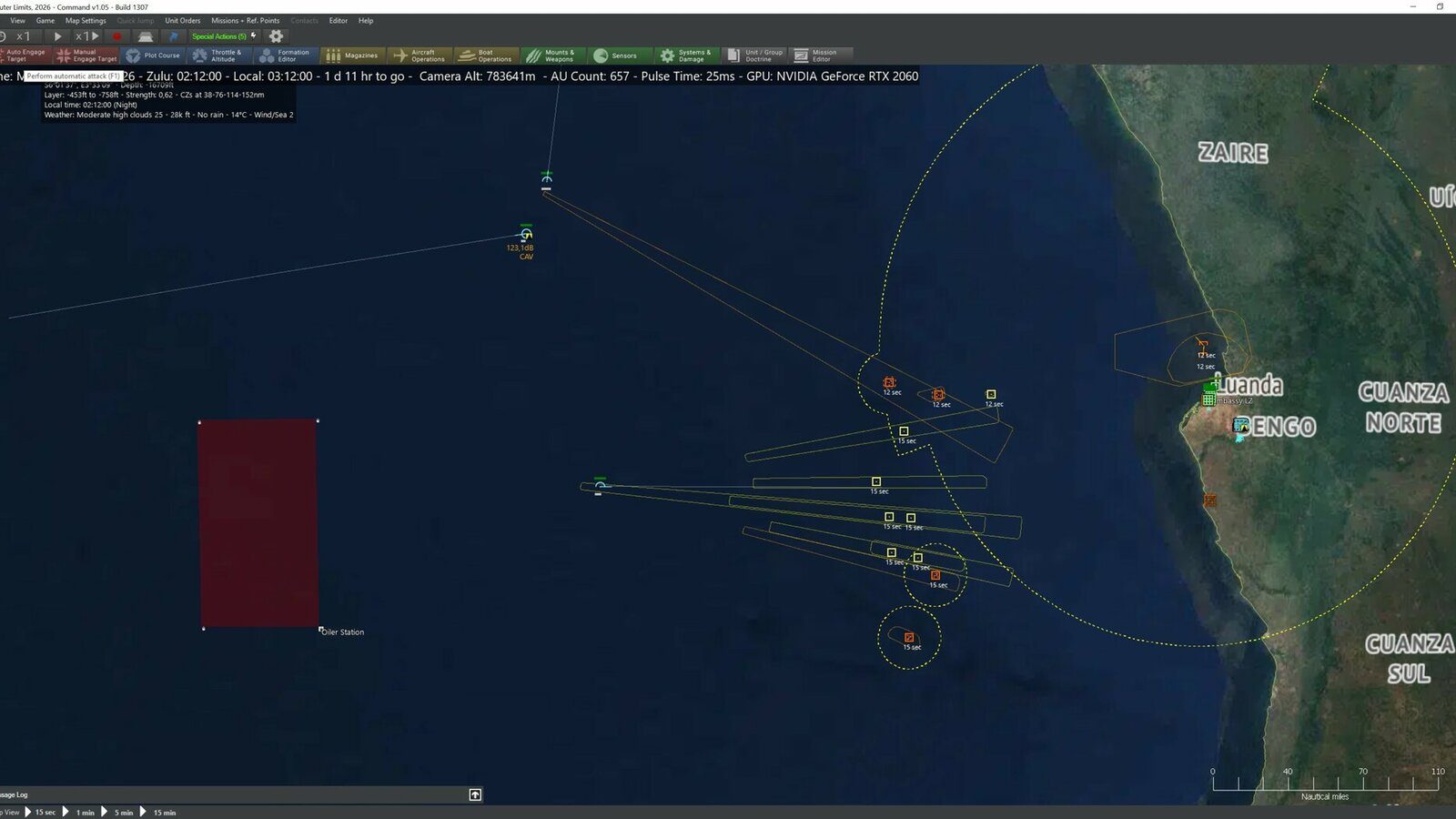The height and width of the screenshot is (819, 1456).
Task: Open Missions + Ref. Points menu
Action: pos(246,20)
